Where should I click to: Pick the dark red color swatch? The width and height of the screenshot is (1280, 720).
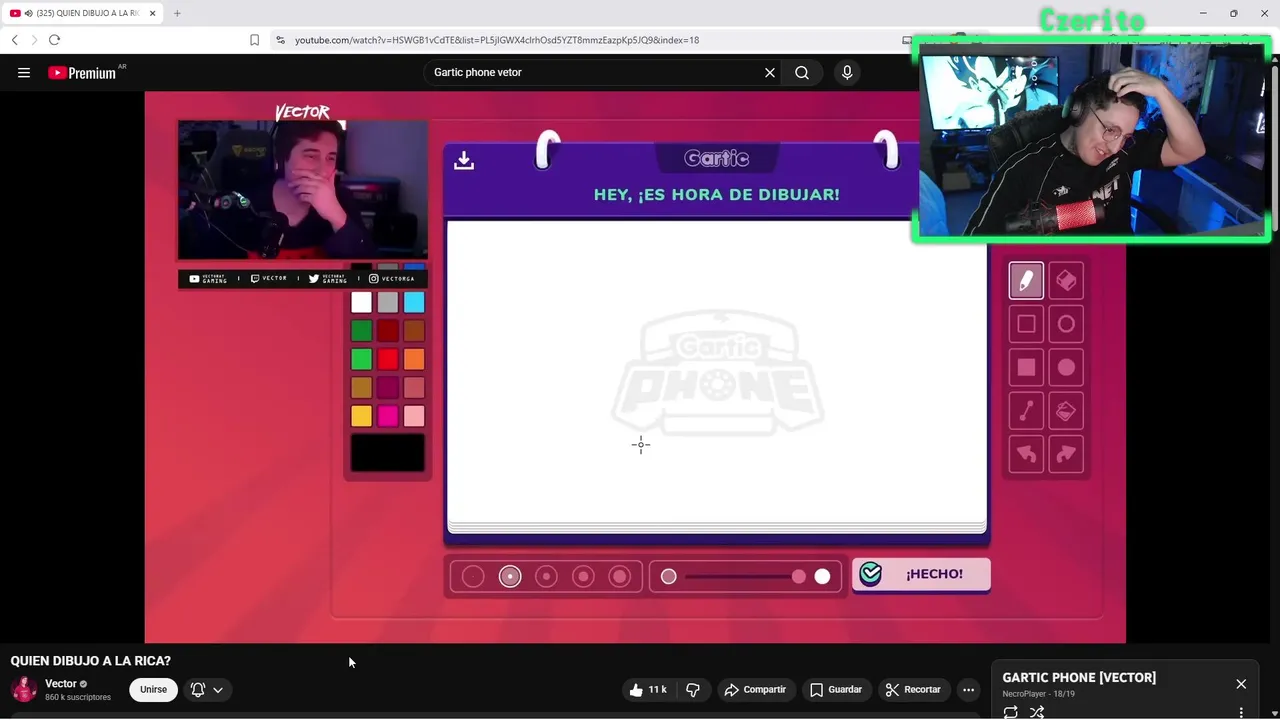point(388,330)
